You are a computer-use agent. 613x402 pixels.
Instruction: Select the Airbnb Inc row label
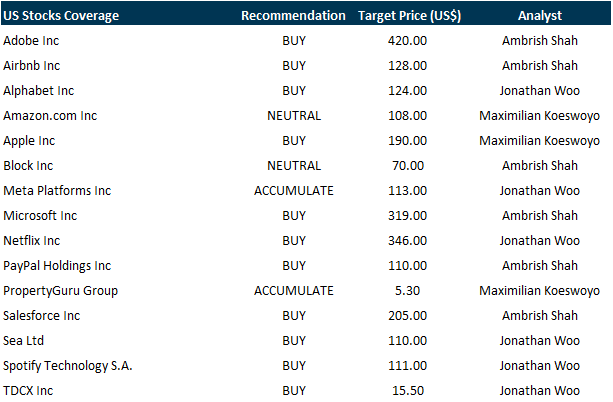tap(32, 66)
